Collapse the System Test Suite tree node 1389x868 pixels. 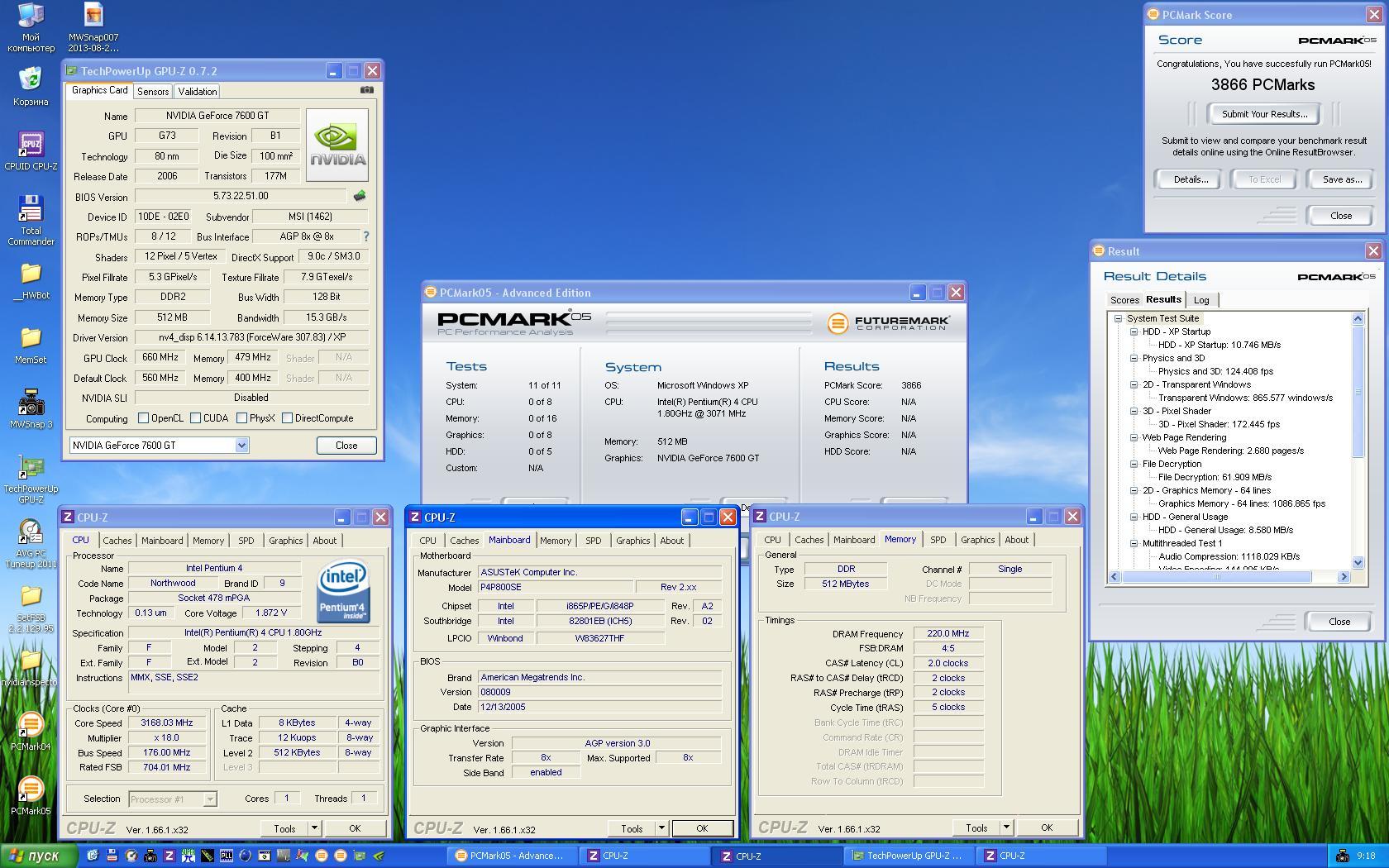point(1118,318)
